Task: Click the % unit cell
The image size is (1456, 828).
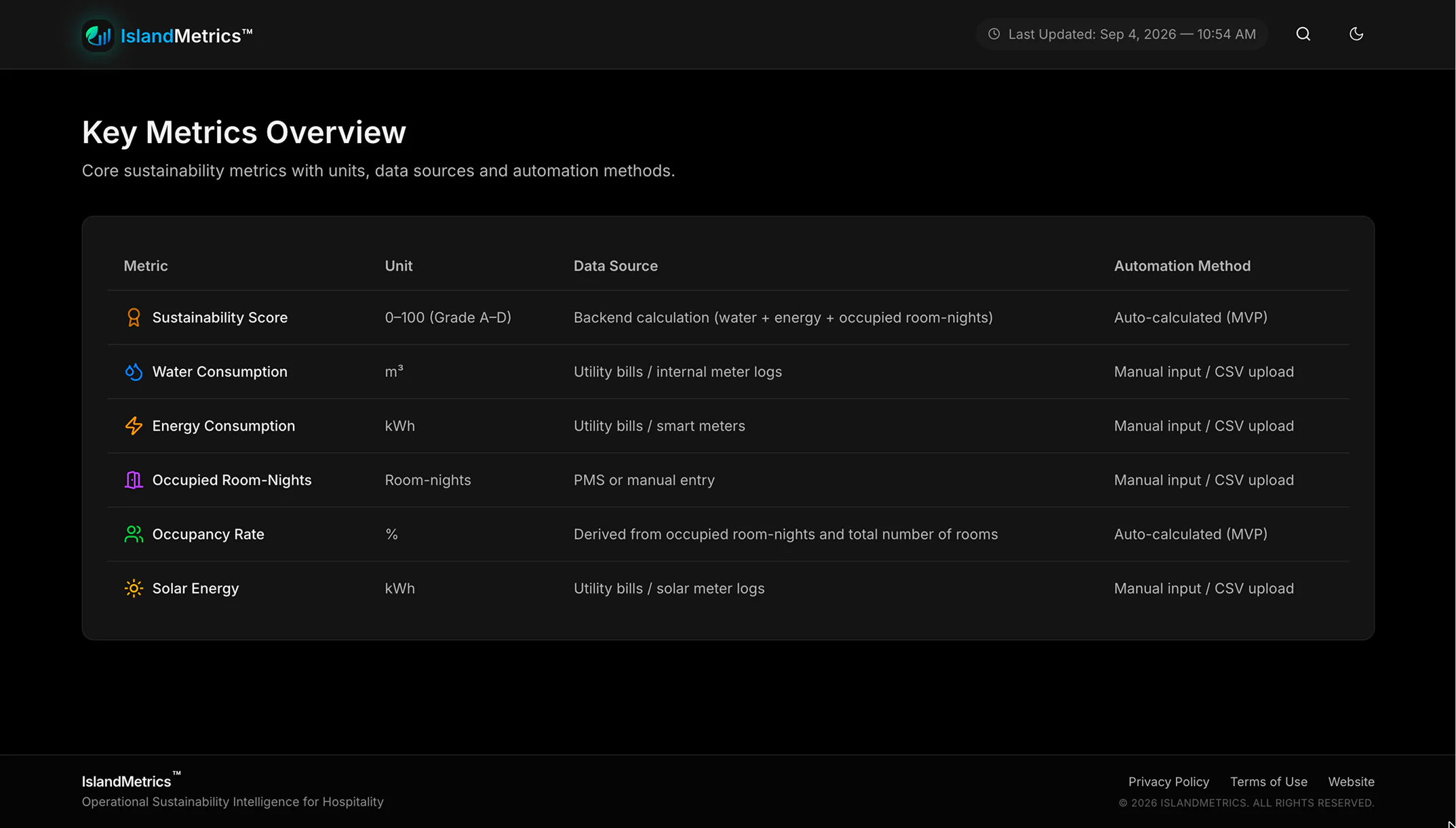Action: point(391,534)
